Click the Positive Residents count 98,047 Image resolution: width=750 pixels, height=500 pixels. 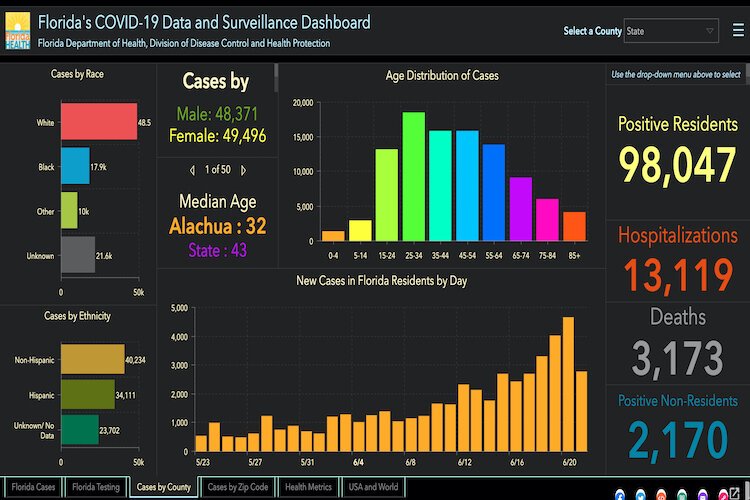[x=677, y=166]
